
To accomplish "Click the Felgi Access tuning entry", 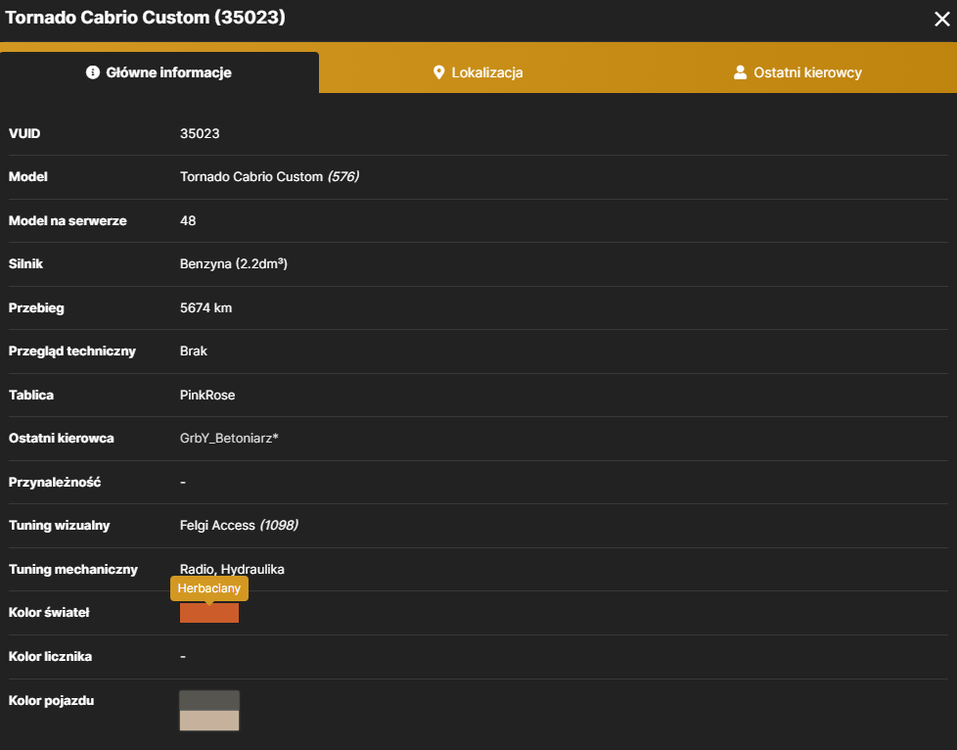I will pos(217,525).
